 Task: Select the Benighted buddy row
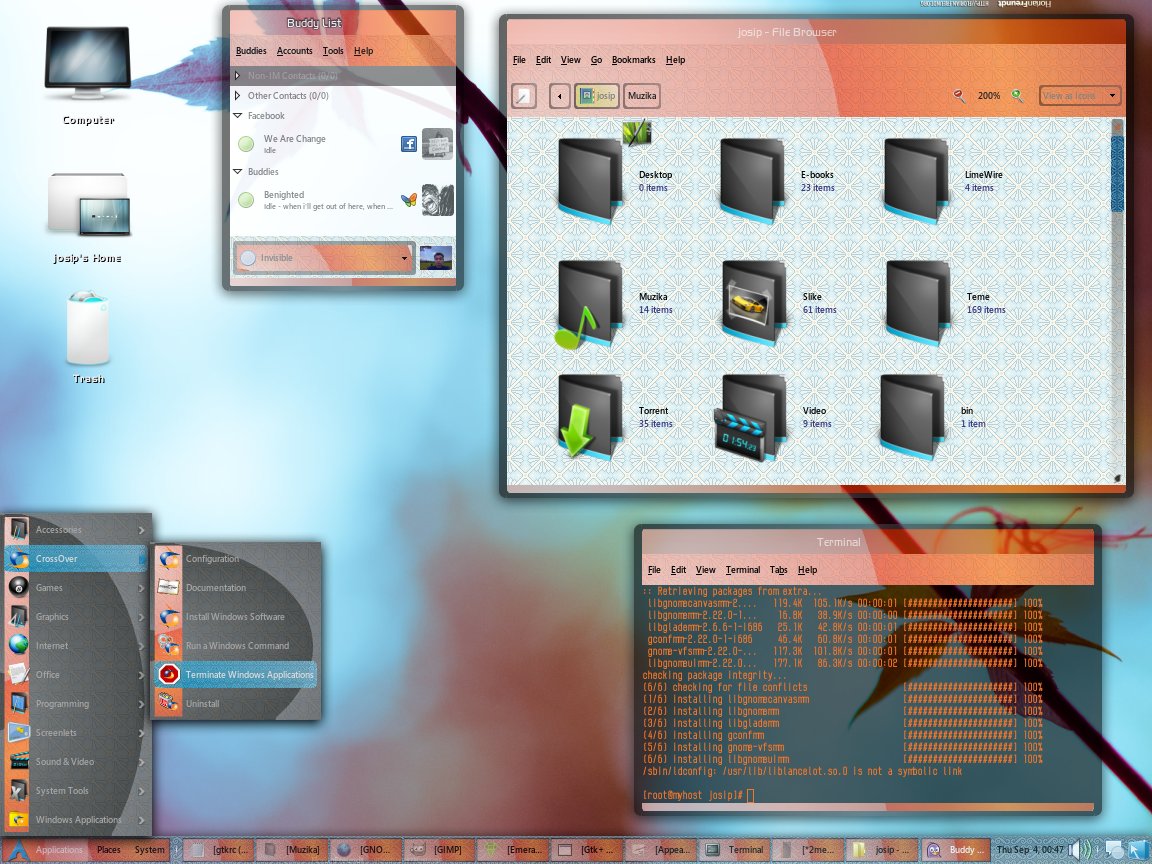[343, 200]
